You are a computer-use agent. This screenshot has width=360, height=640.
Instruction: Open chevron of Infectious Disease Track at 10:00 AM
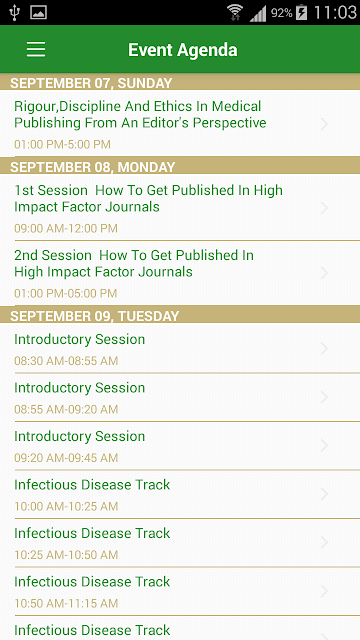coord(325,494)
